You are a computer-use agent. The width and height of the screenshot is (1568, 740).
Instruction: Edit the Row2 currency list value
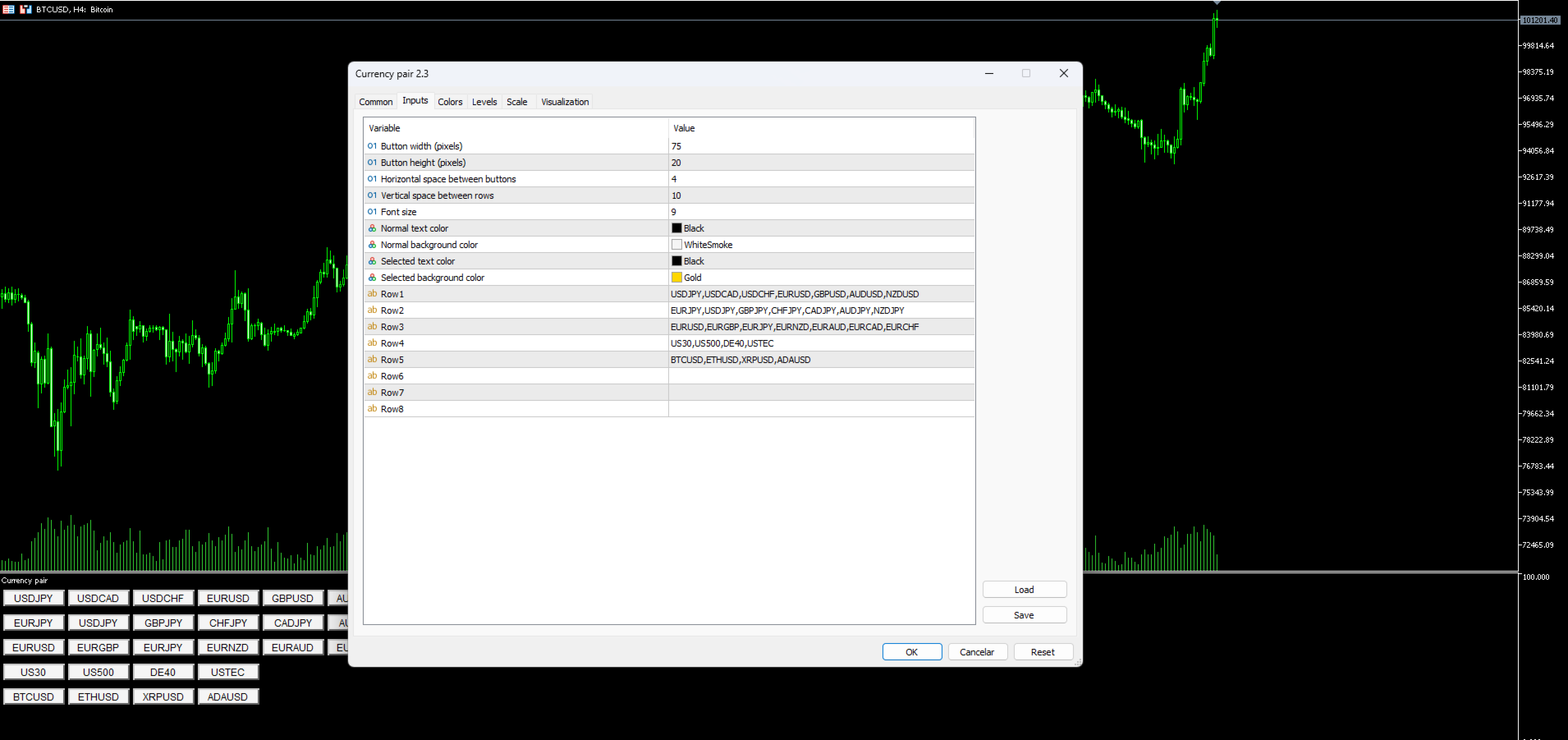(822, 310)
